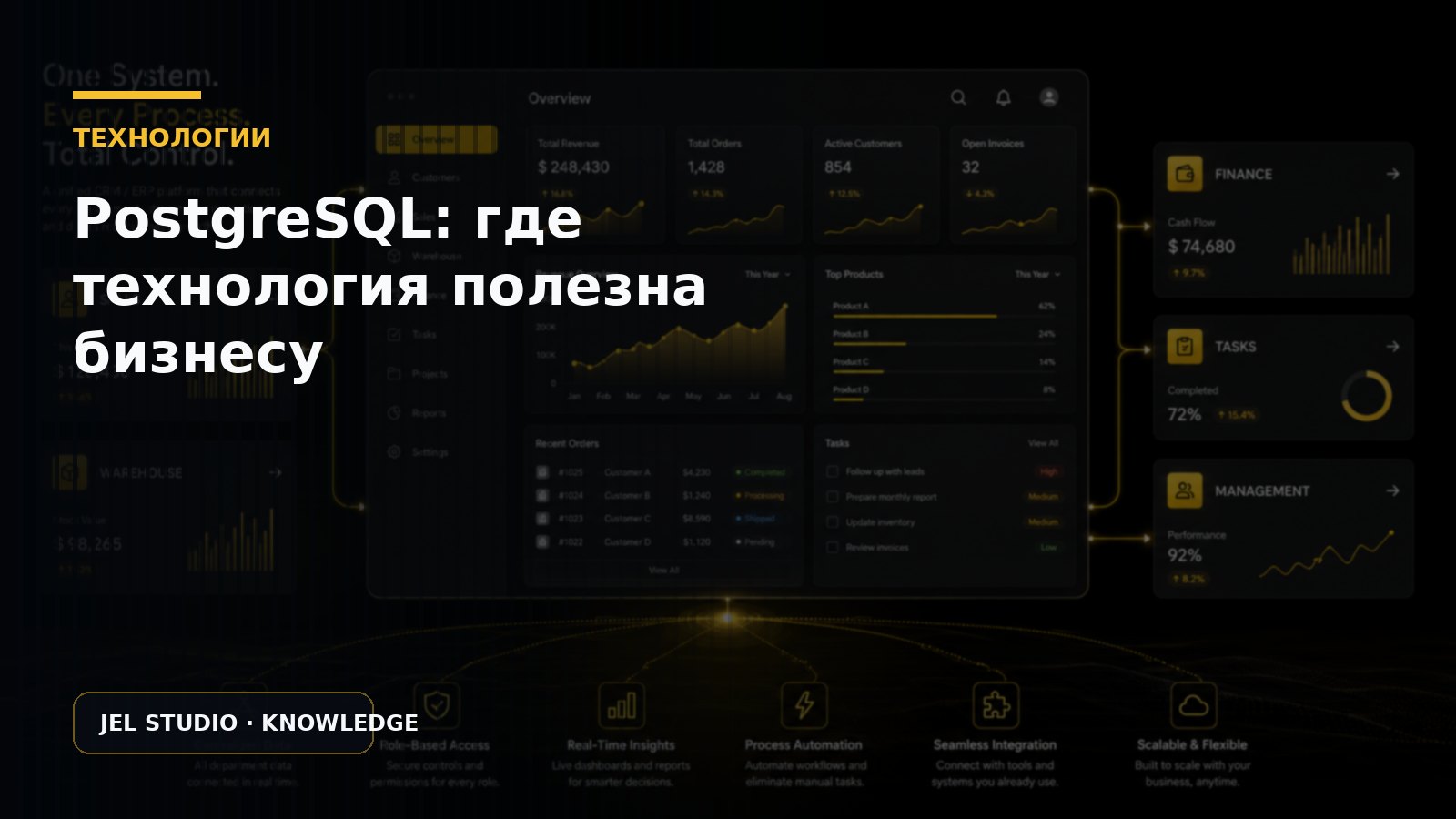The height and width of the screenshot is (819, 1456).
Task: Click the Customers person icon in sidebar
Action: point(394,177)
